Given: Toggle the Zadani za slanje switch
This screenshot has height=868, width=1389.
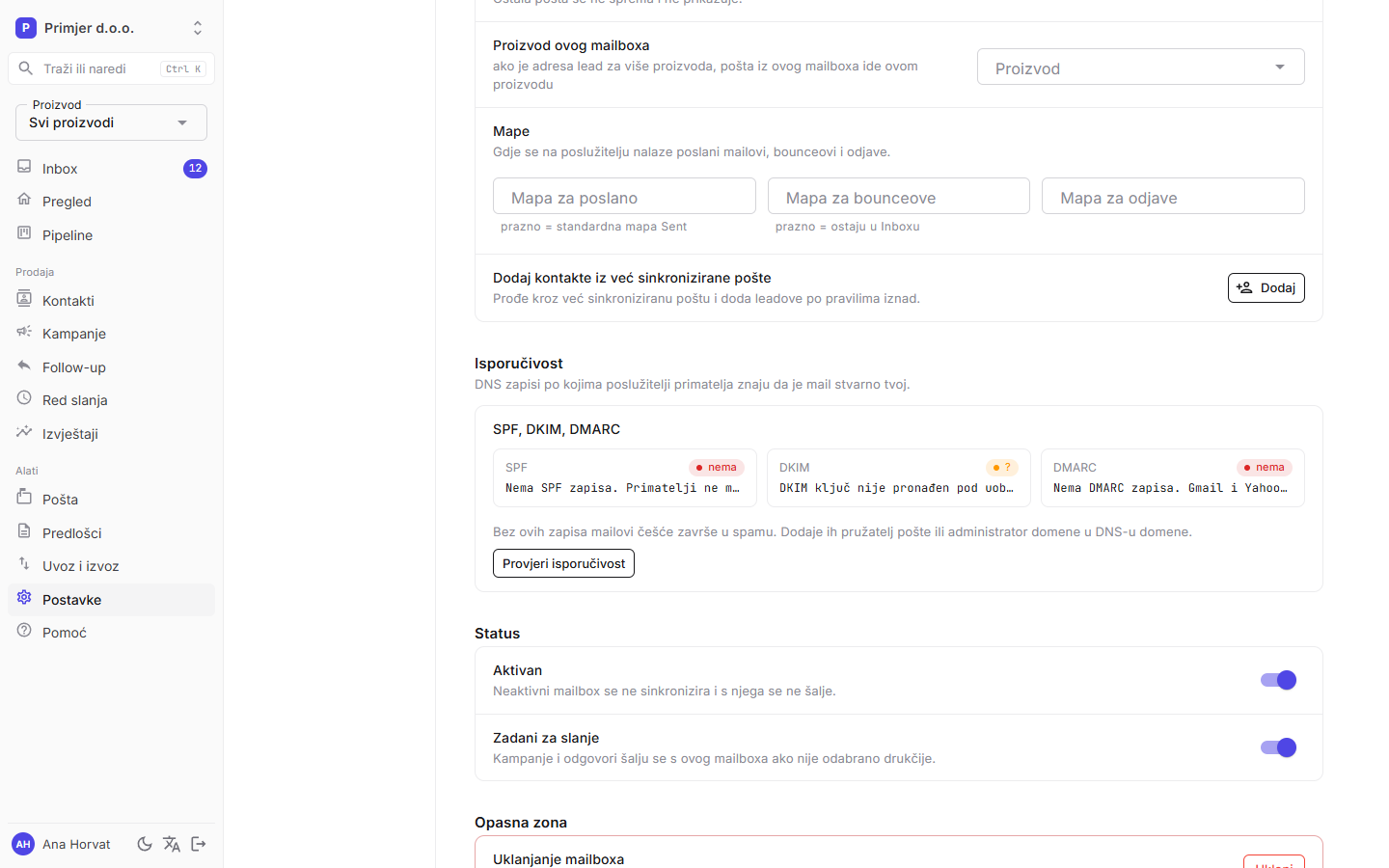Looking at the screenshot, I should [1278, 747].
